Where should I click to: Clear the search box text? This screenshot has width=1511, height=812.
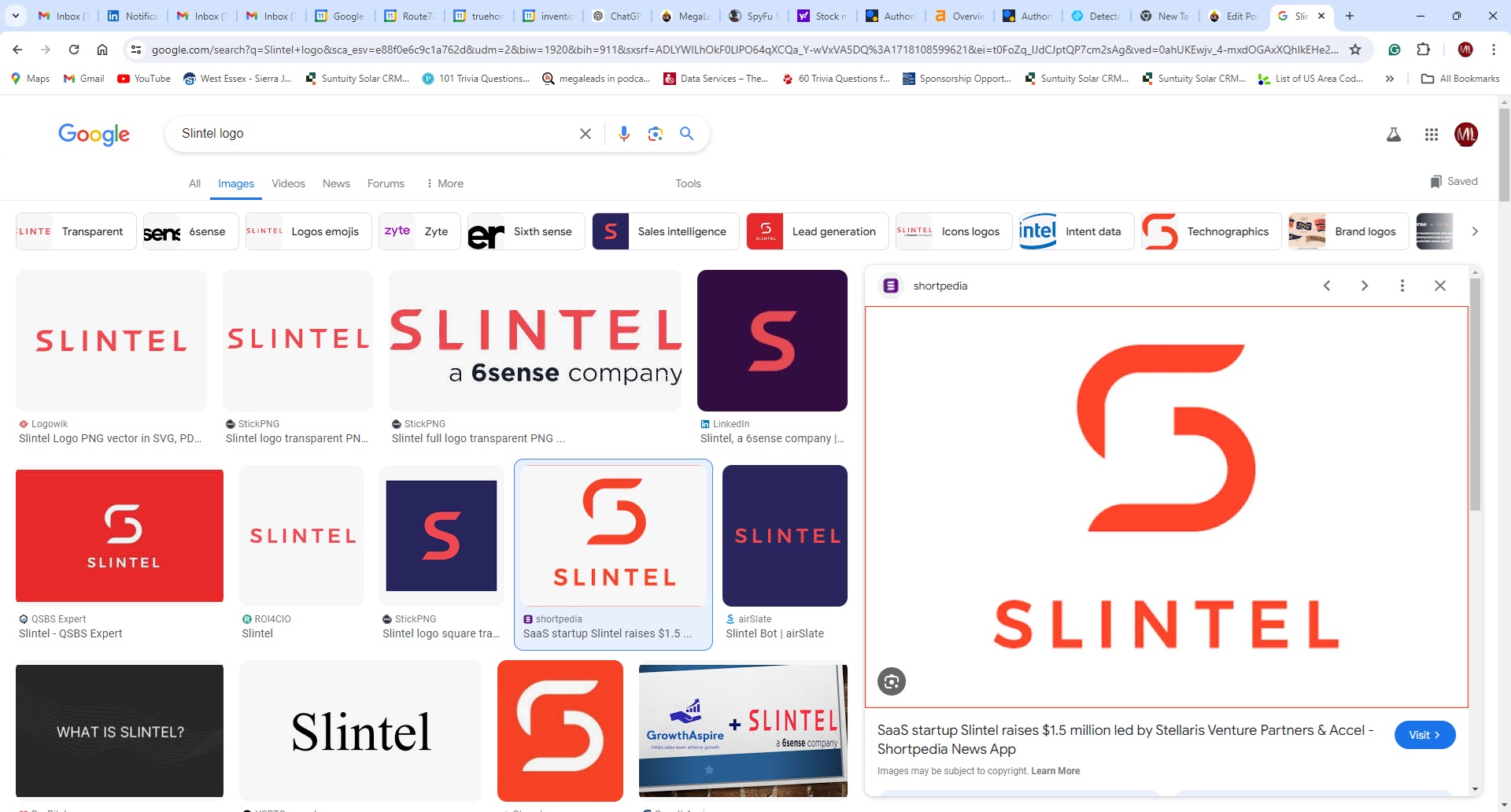coord(585,134)
